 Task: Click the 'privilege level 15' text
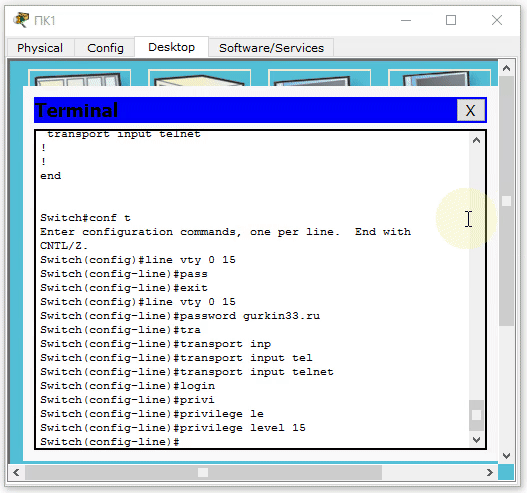(x=243, y=428)
